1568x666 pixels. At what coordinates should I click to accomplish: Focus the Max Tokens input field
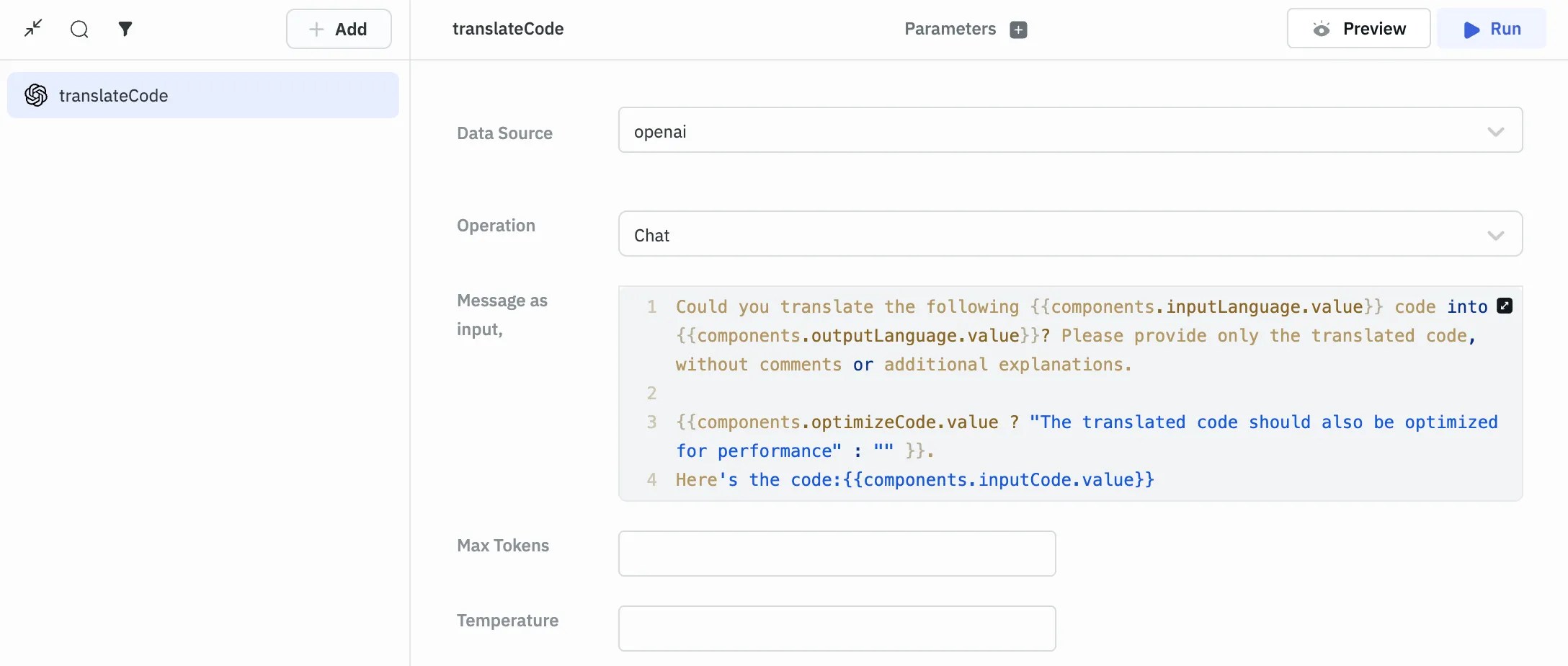click(x=837, y=554)
